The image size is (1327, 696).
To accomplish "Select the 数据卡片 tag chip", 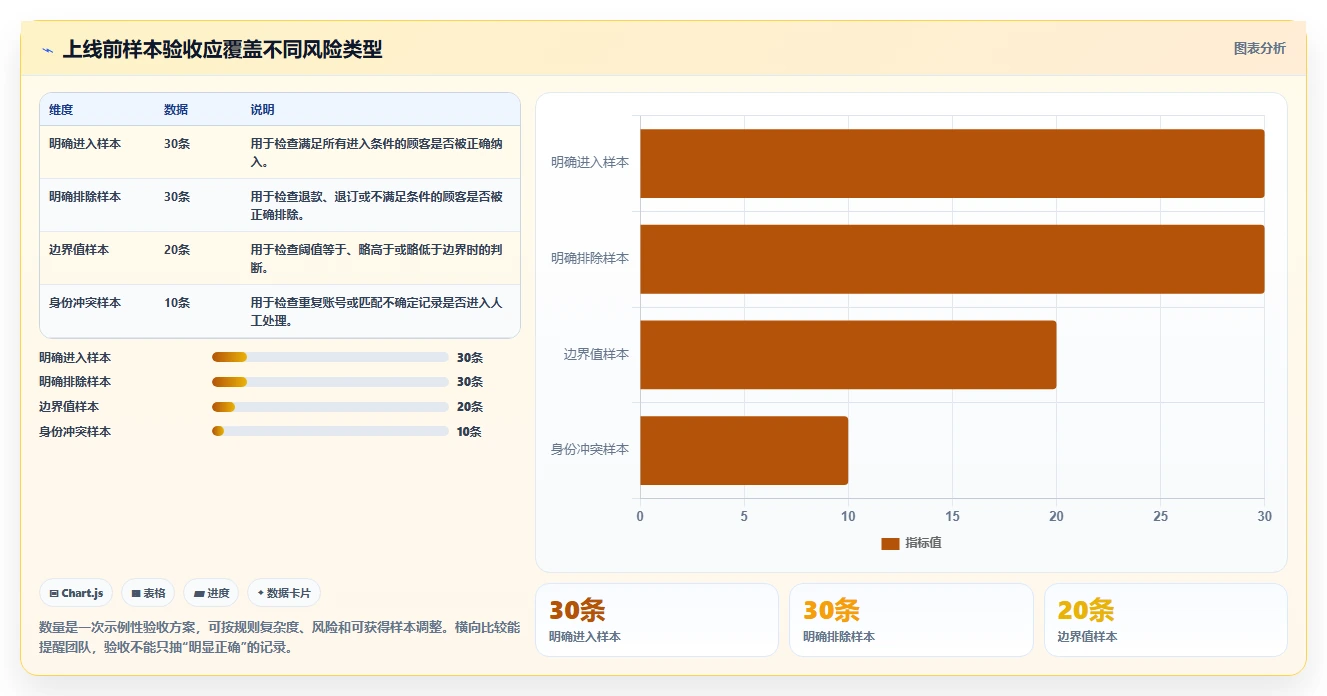I will (x=284, y=593).
